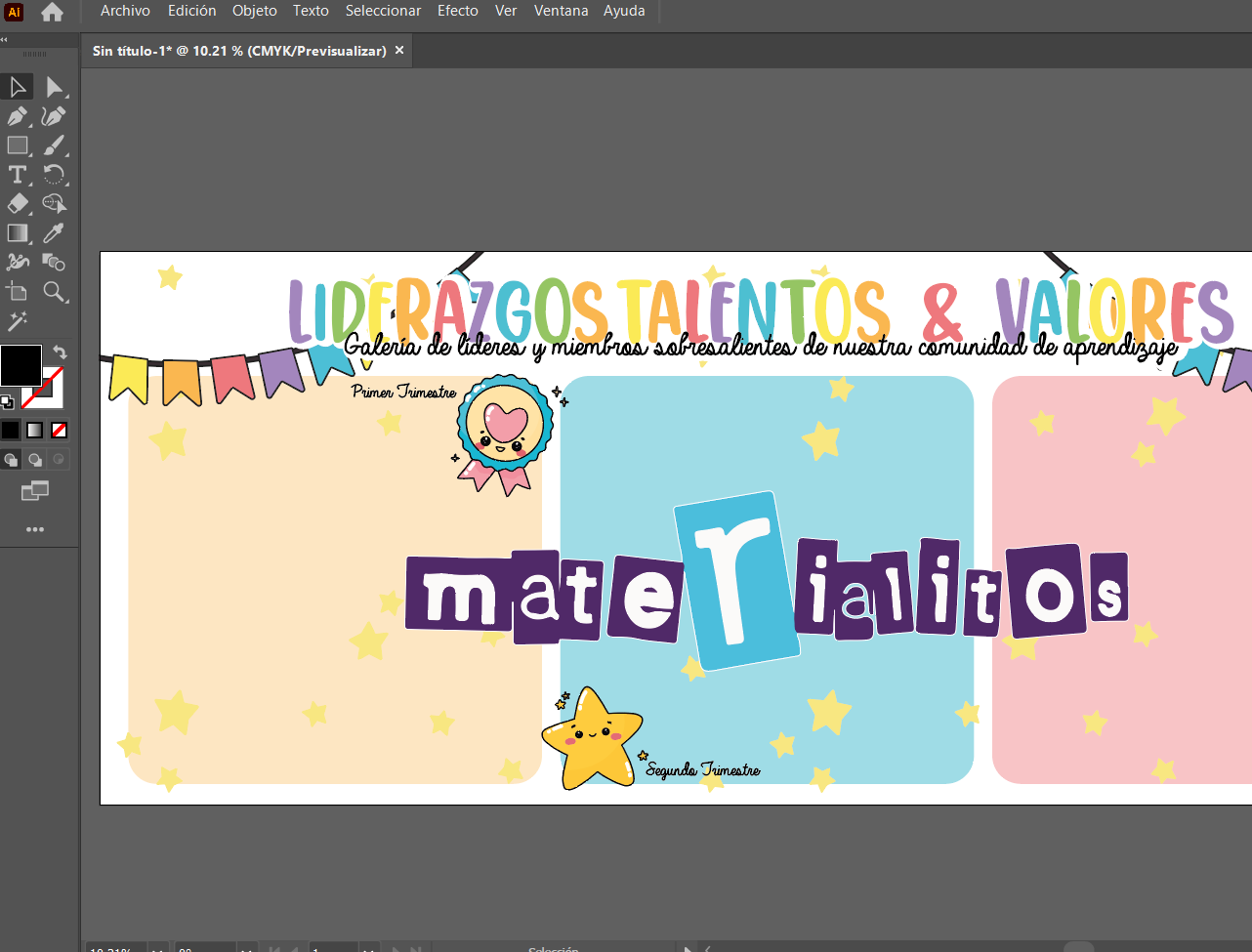The width and height of the screenshot is (1252, 952).
Task: Click the Home icon in the top bar
Action: coord(52,12)
